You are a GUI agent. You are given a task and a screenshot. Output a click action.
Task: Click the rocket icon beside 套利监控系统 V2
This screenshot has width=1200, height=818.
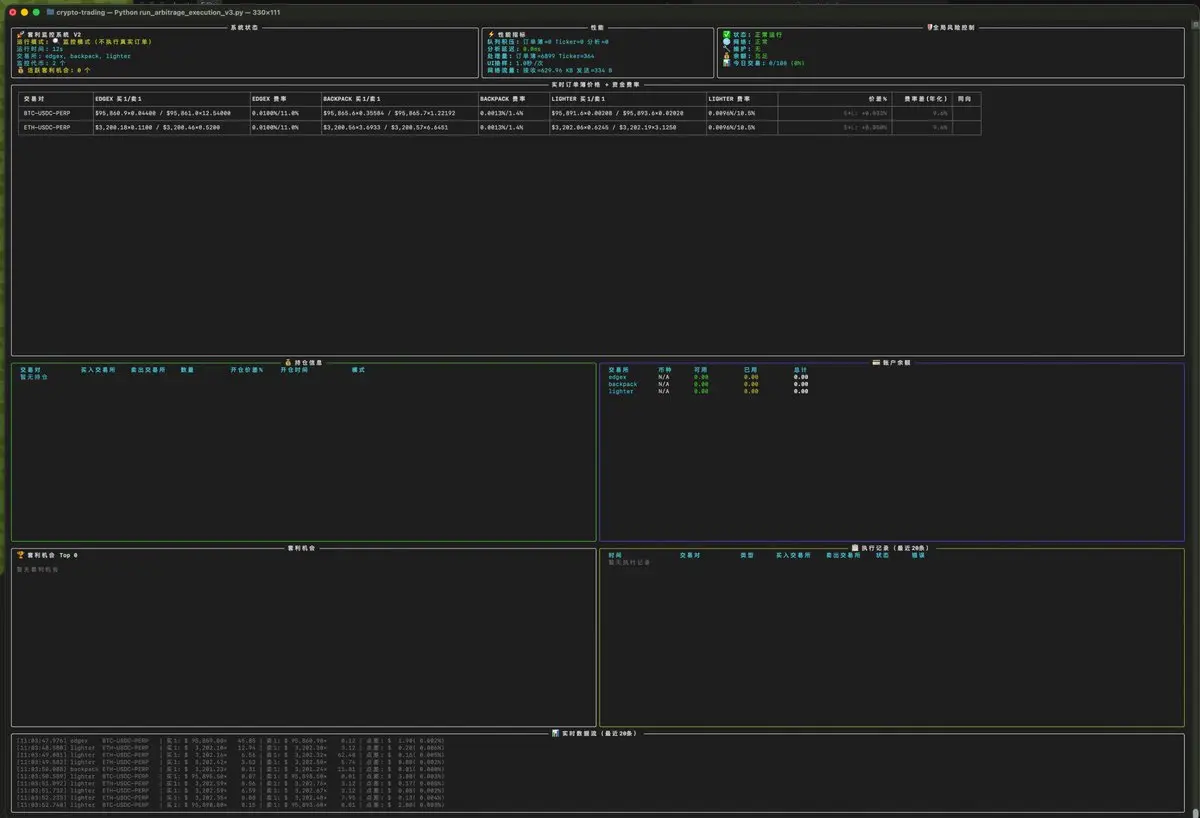point(20,34)
